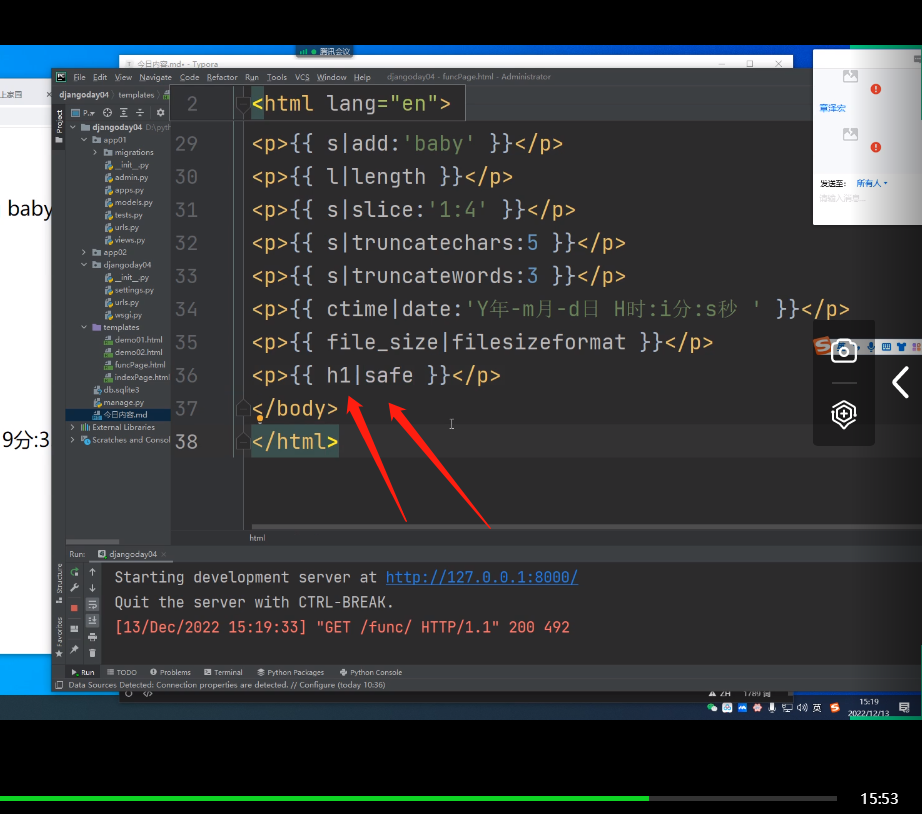The height and width of the screenshot is (814, 922).
Task: Expand the app02 folder
Action: 84,252
